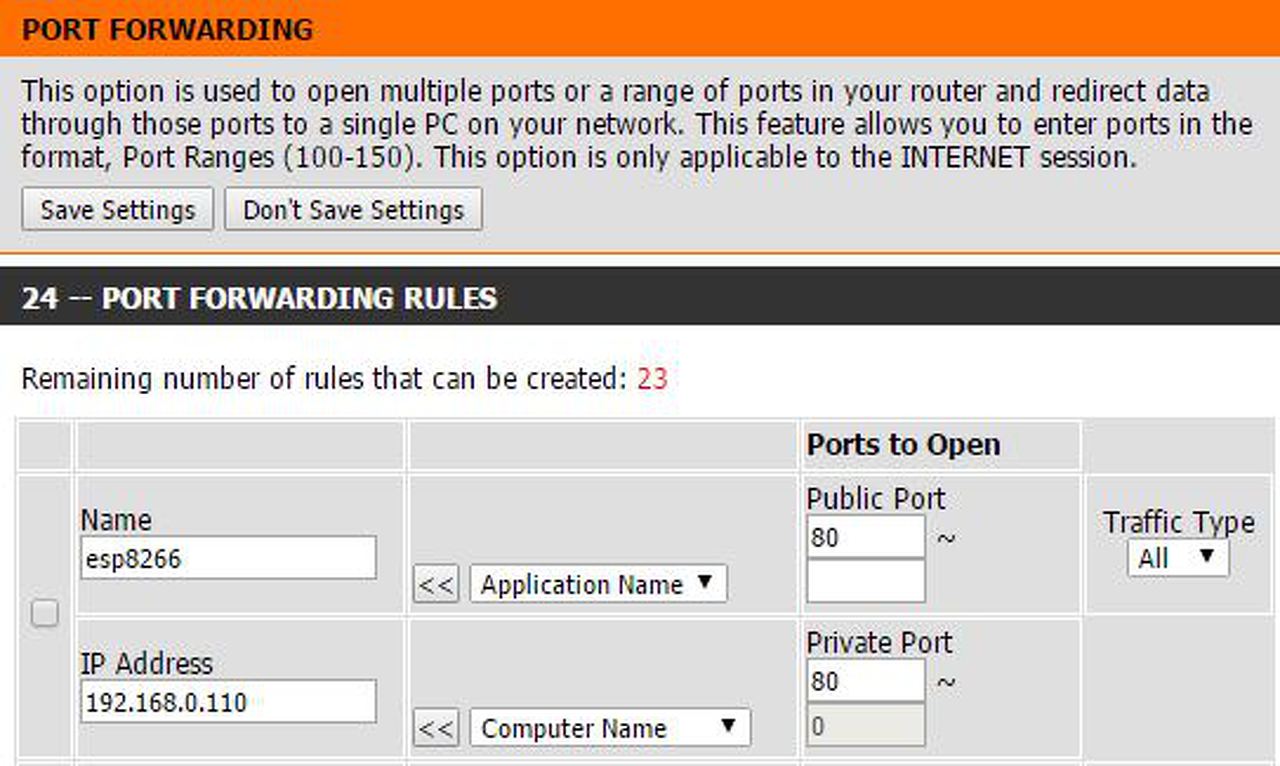The image size is (1280, 766).
Task: Expand the Computer Name dropdown
Action: [x=610, y=729]
